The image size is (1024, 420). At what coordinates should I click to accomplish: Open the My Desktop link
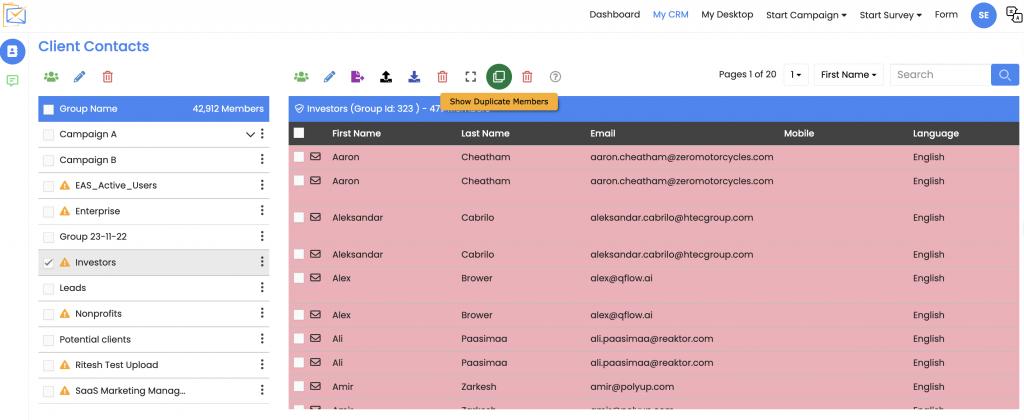[x=727, y=15]
